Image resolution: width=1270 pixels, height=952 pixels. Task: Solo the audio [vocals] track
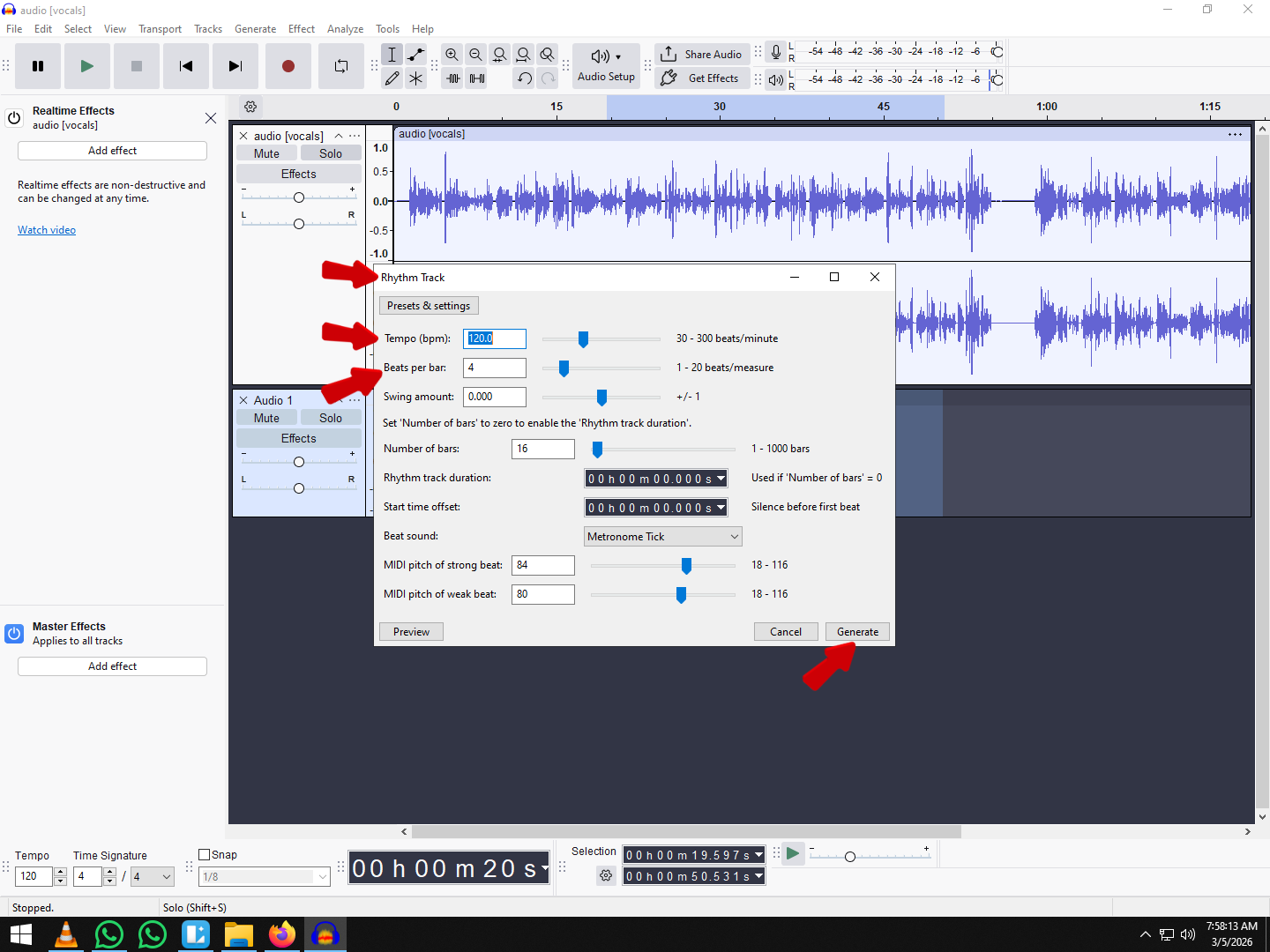coord(331,153)
